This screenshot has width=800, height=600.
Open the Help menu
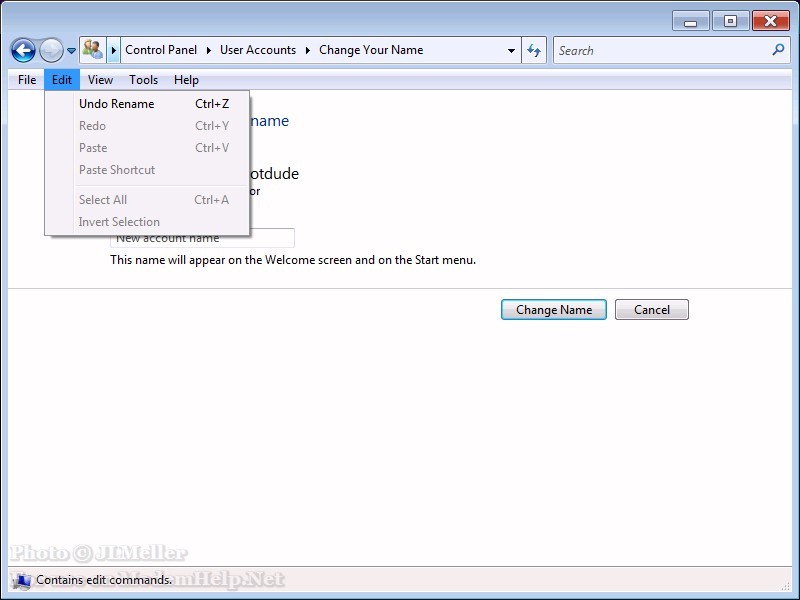[x=186, y=80]
